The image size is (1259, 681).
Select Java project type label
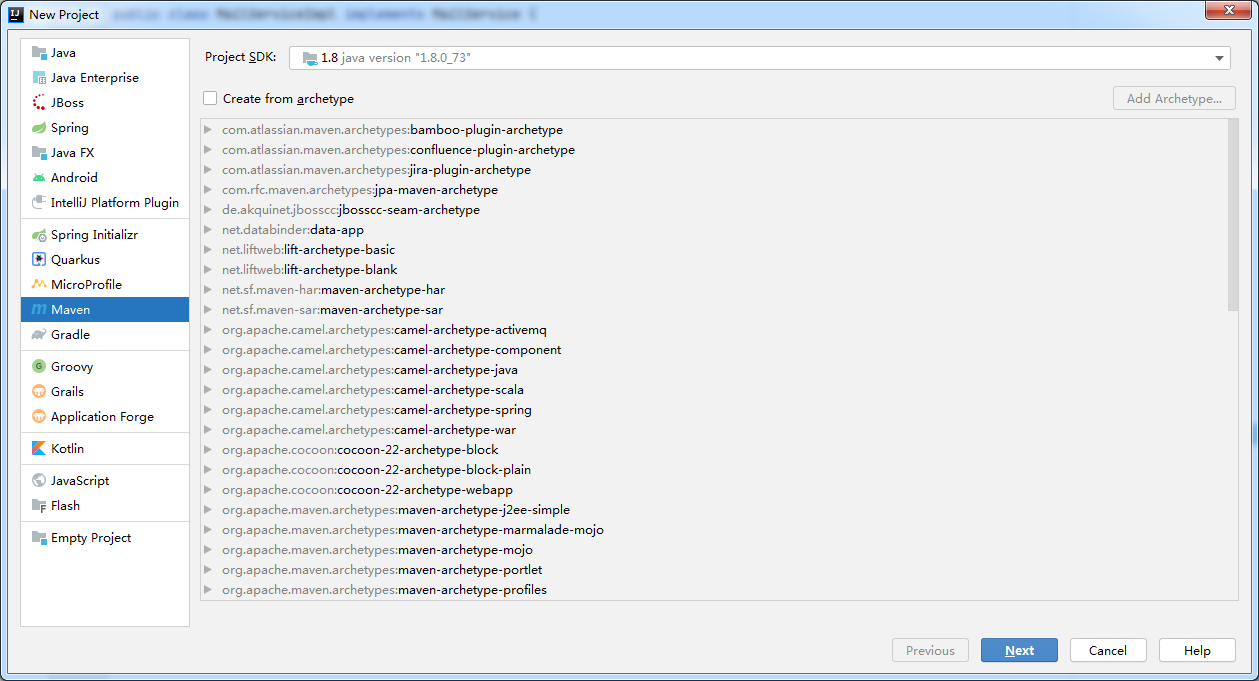click(63, 53)
